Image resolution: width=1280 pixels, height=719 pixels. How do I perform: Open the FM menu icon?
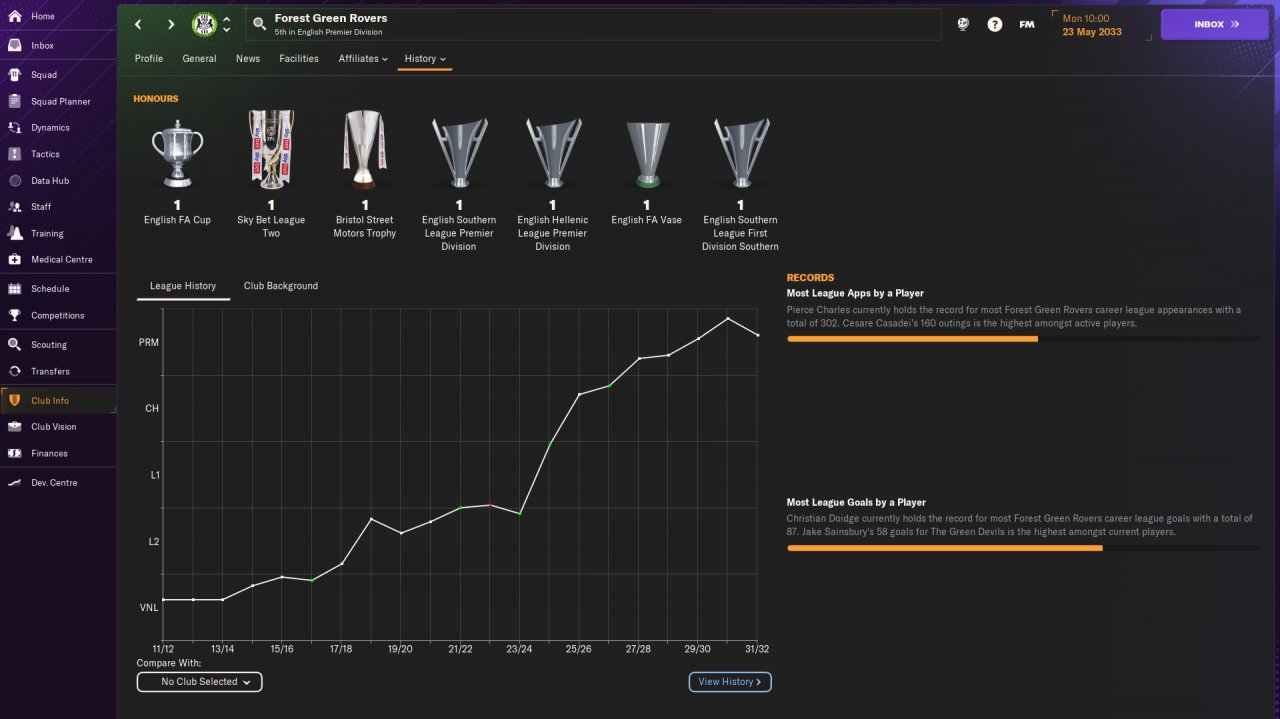1027,24
